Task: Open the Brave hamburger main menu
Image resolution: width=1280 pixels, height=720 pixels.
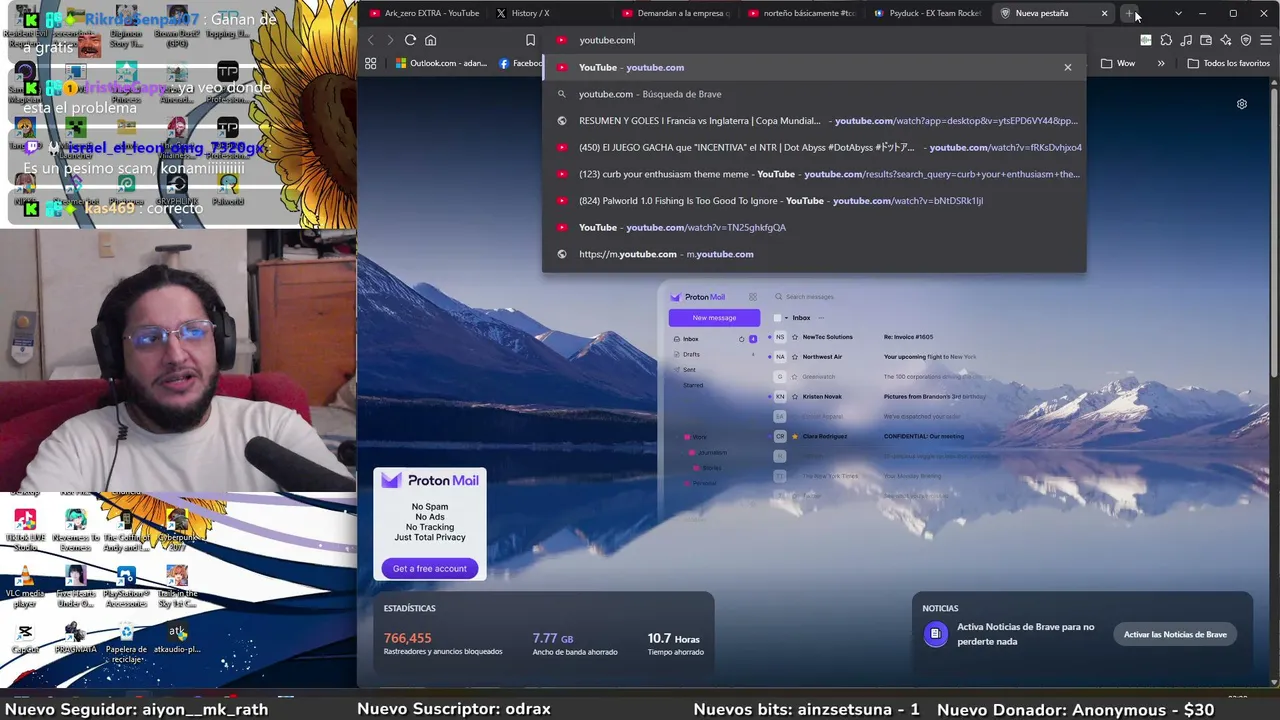Action: (x=1266, y=40)
